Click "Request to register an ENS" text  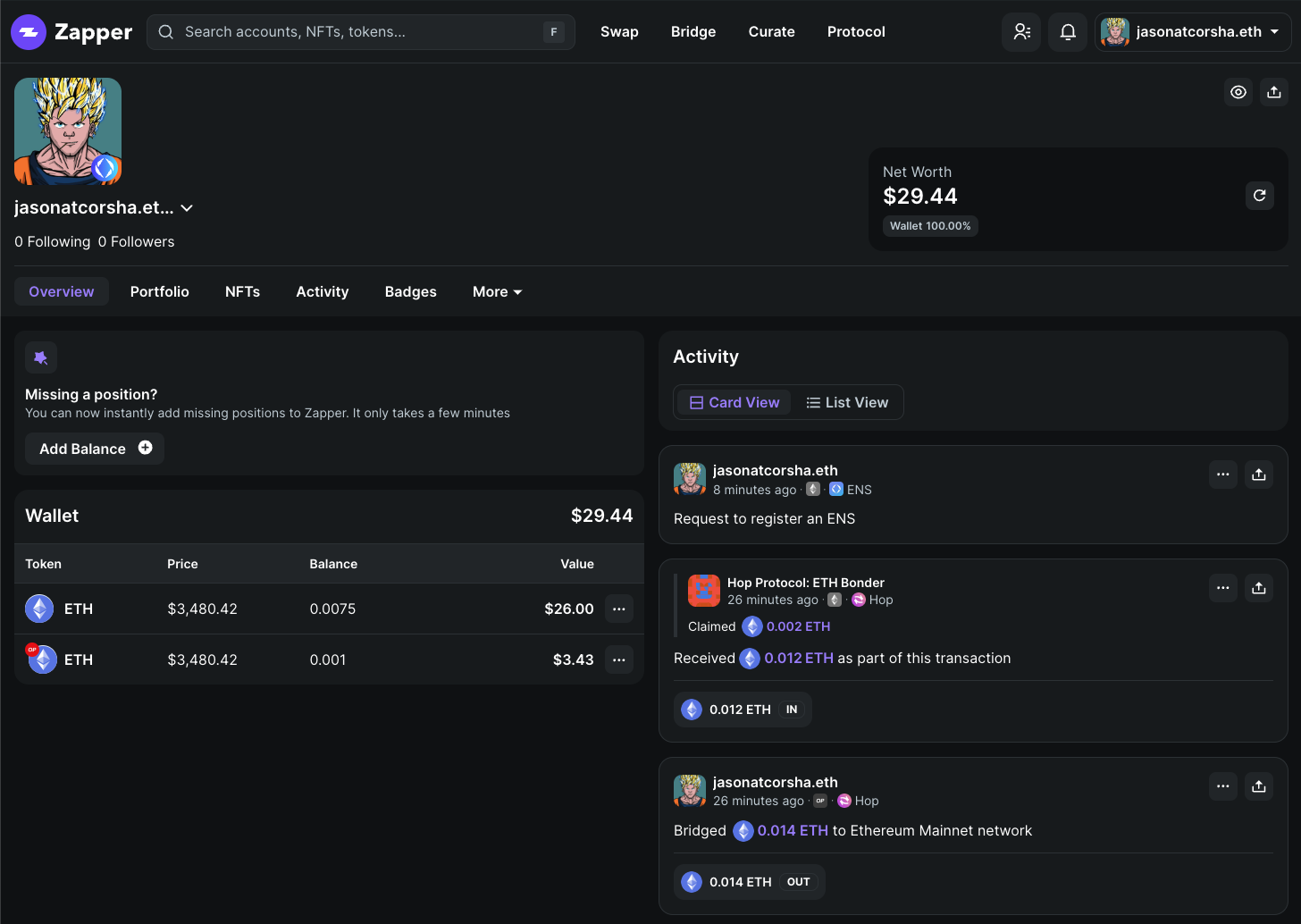pyautogui.click(x=765, y=519)
